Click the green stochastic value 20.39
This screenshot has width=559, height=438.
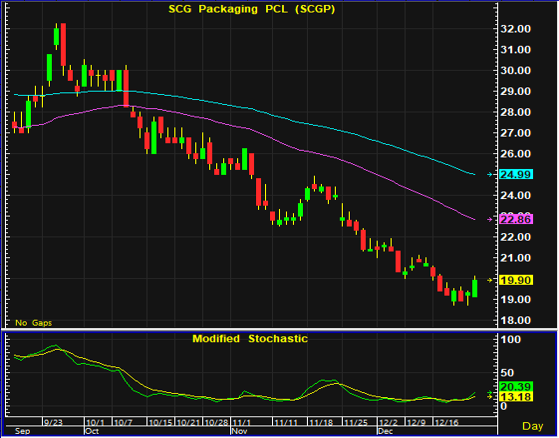(x=516, y=387)
